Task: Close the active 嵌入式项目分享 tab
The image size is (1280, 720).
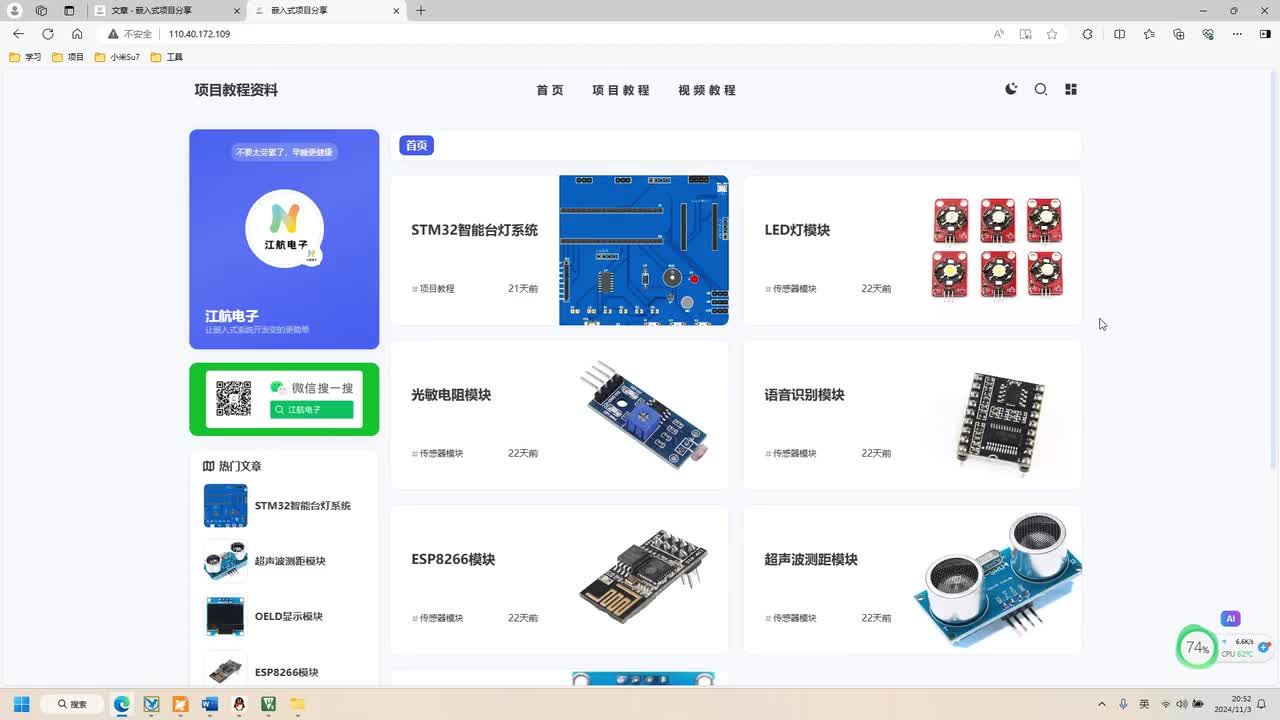Action: 396,11
